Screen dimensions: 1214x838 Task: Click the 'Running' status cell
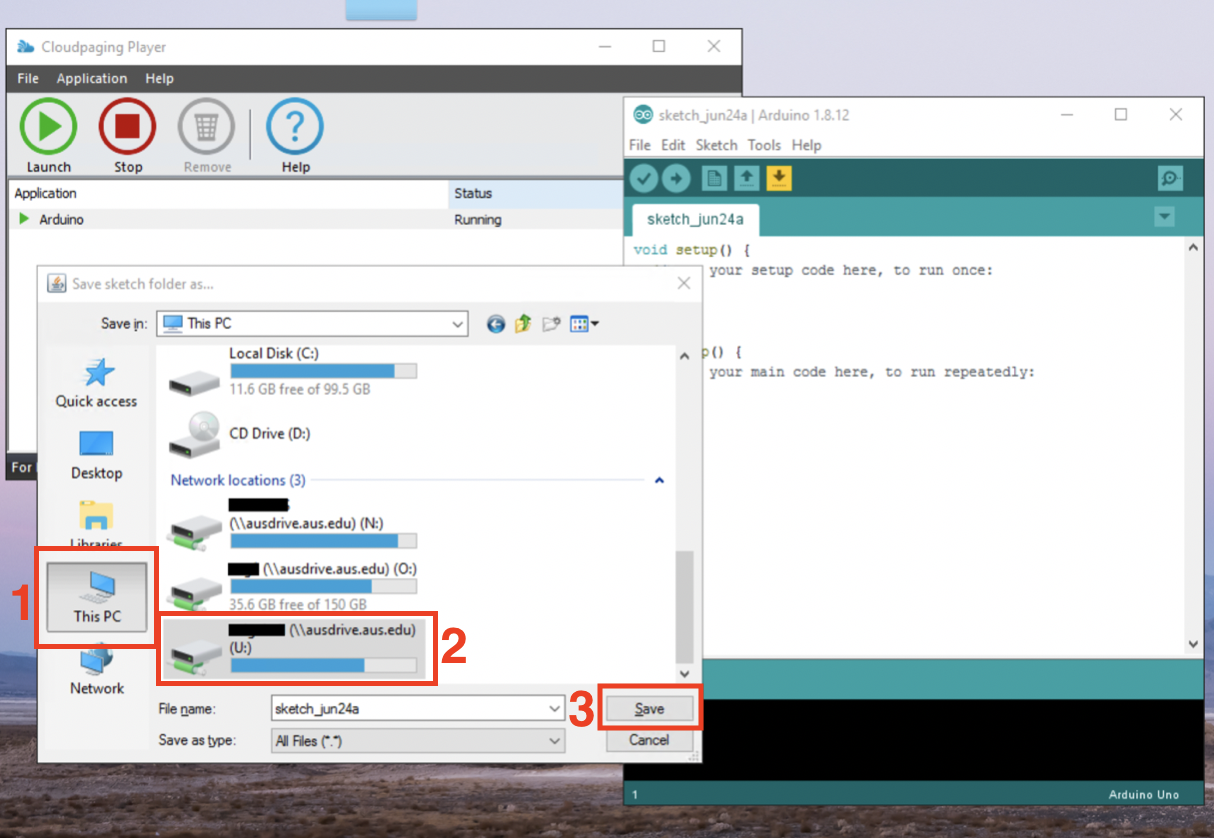(478, 220)
